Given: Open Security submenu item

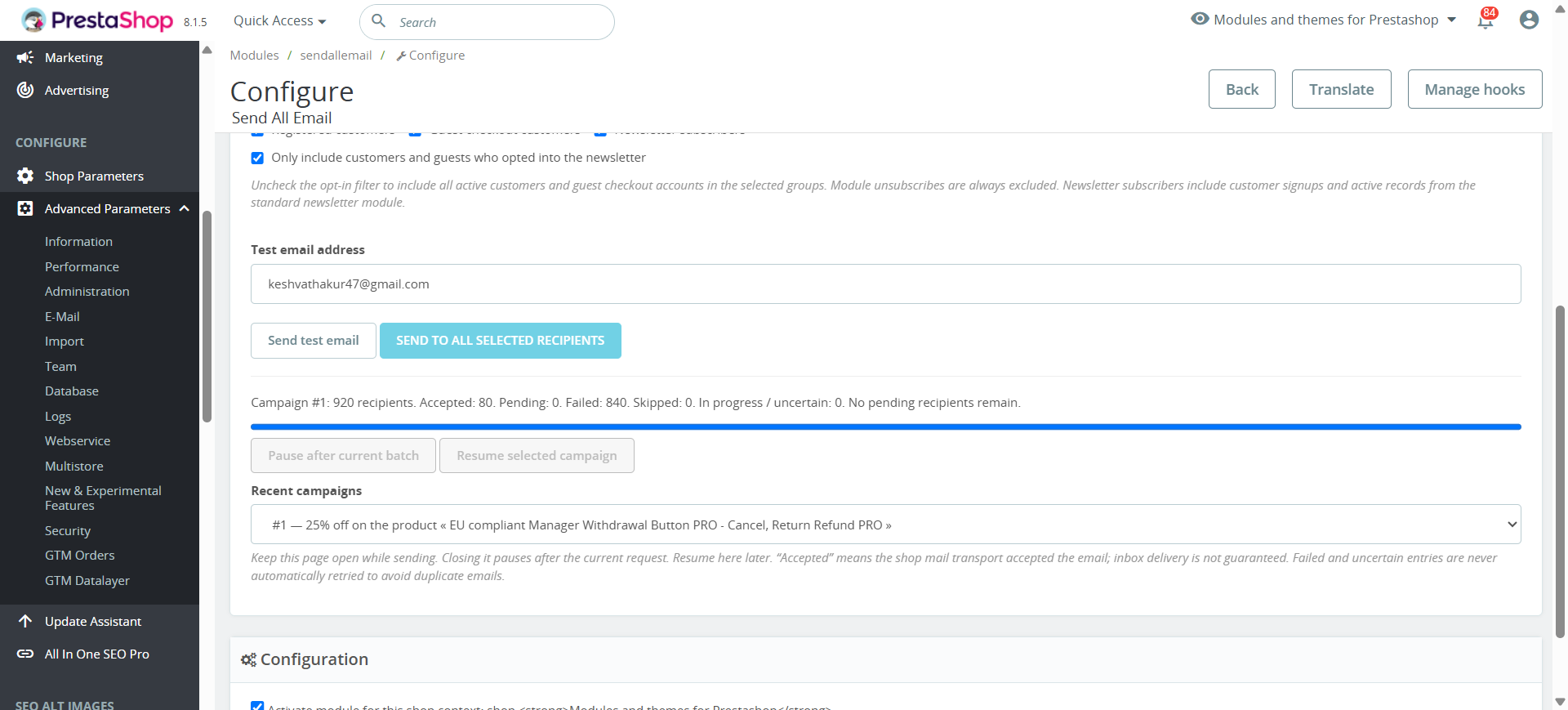Looking at the screenshot, I should [68, 531].
